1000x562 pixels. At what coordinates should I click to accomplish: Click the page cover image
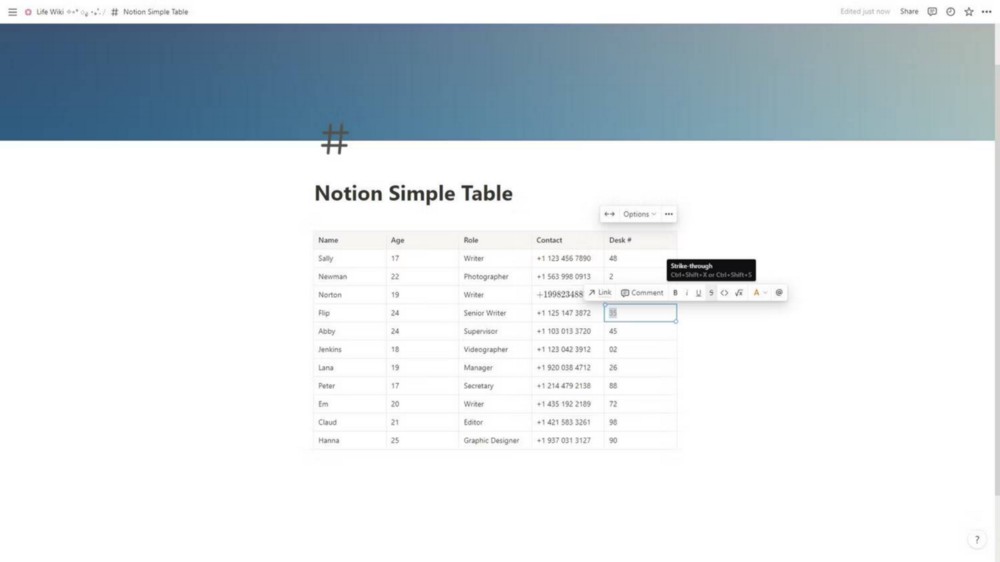click(x=497, y=82)
